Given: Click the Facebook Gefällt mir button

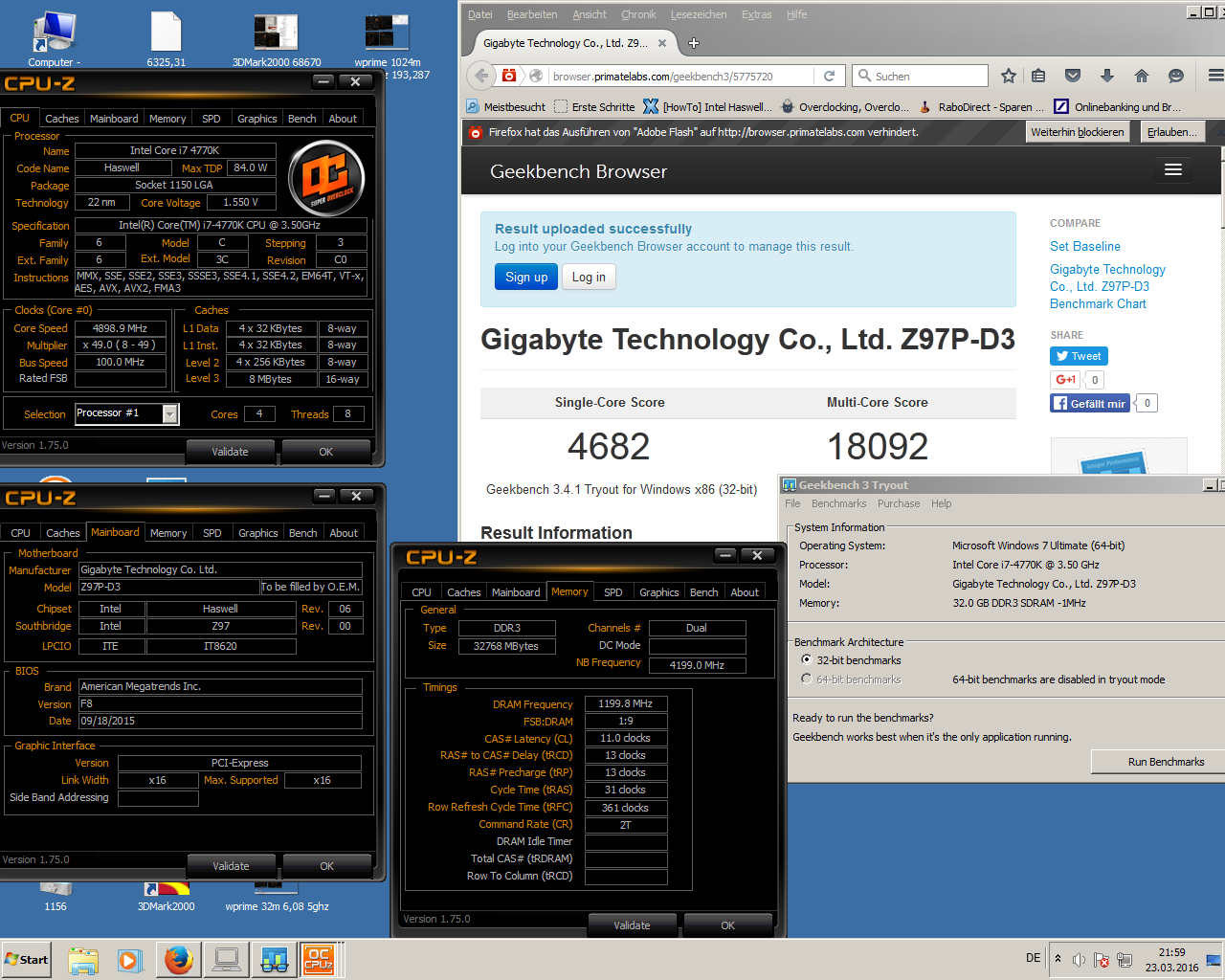Looking at the screenshot, I should click(1090, 403).
